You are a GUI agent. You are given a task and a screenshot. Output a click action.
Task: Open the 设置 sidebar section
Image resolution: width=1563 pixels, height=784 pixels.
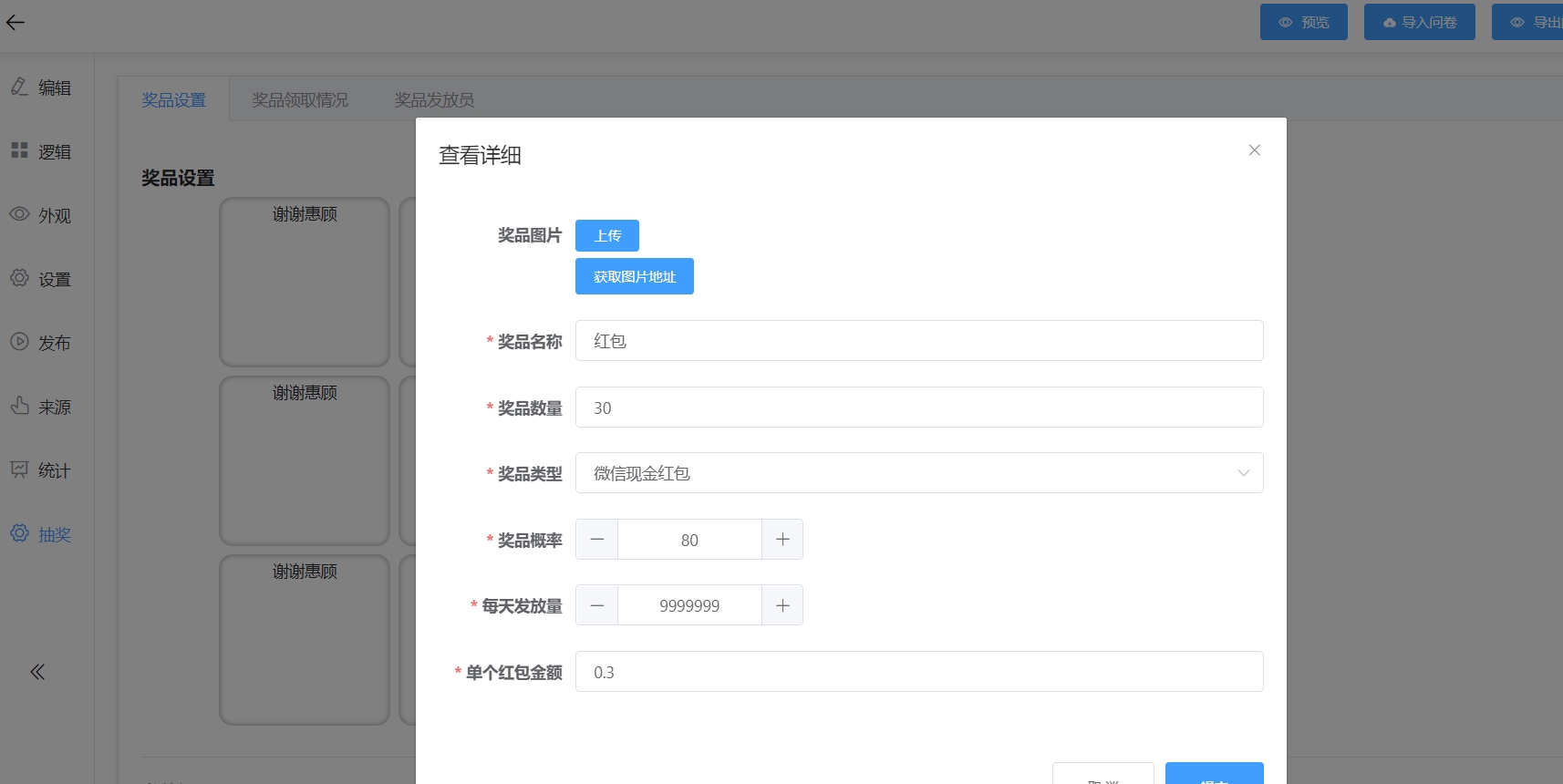(41, 279)
